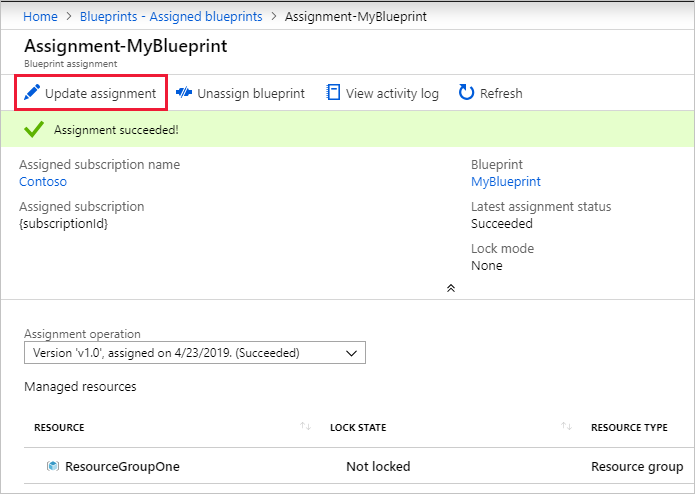Select the Update assignment toolbar label

point(100,93)
